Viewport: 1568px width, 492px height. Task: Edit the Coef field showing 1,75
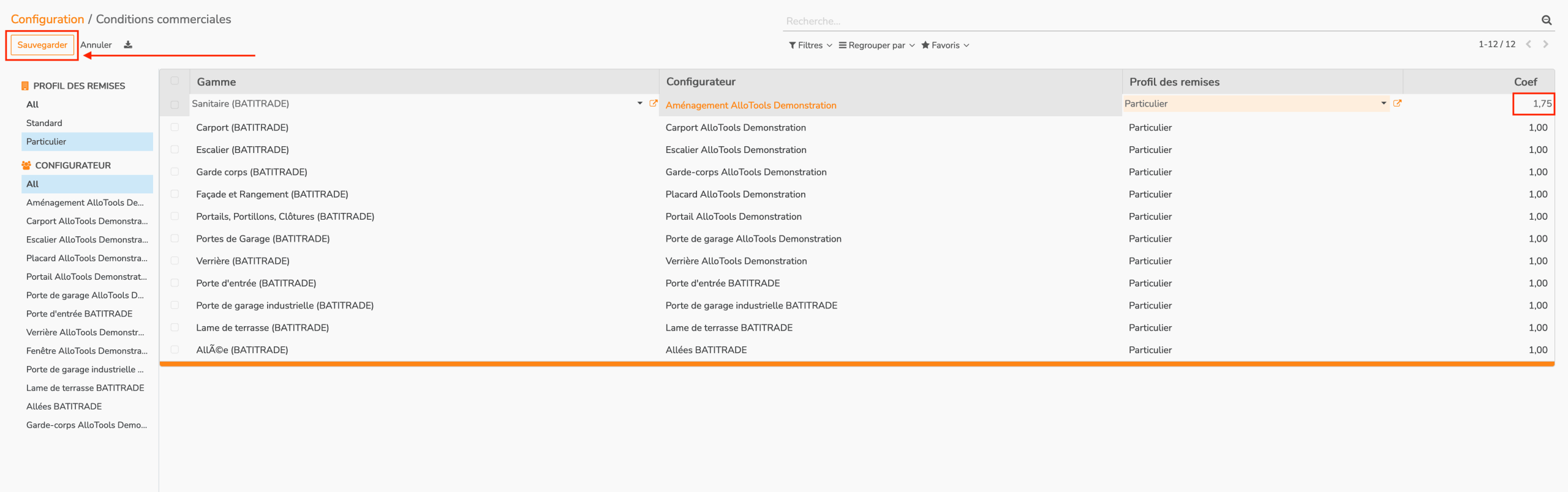[x=1534, y=104]
